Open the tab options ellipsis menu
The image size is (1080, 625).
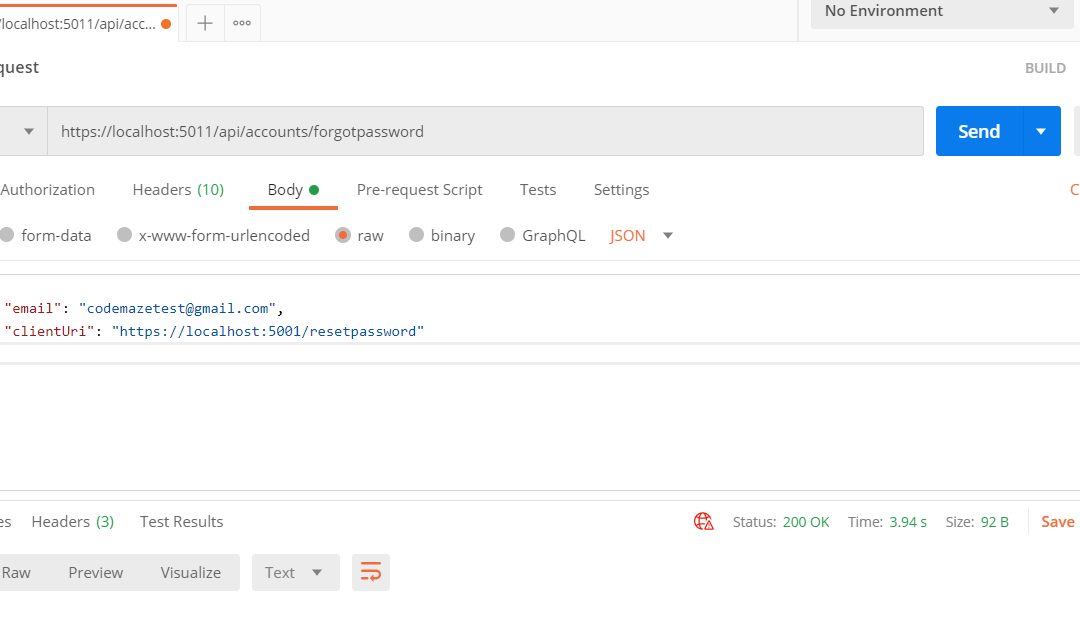pyautogui.click(x=242, y=23)
